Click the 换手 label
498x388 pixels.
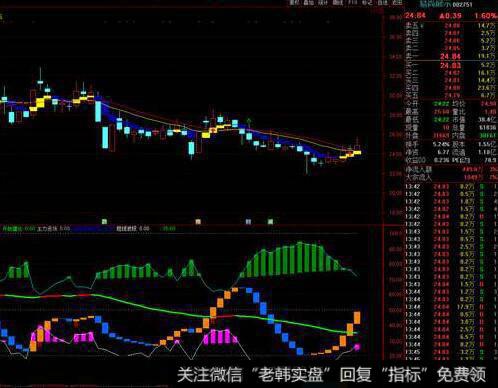412,144
